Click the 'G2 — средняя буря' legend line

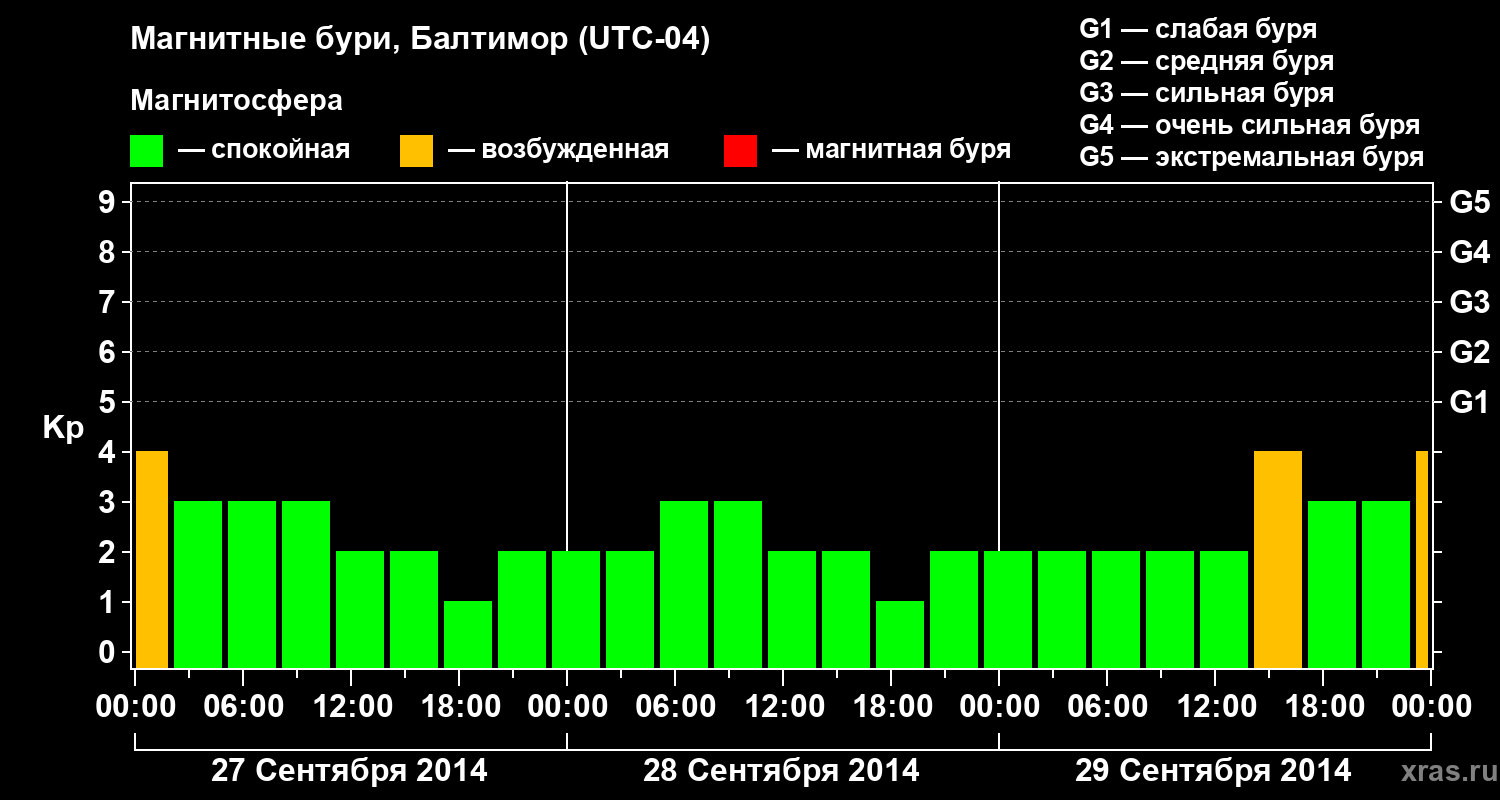click(x=1207, y=61)
